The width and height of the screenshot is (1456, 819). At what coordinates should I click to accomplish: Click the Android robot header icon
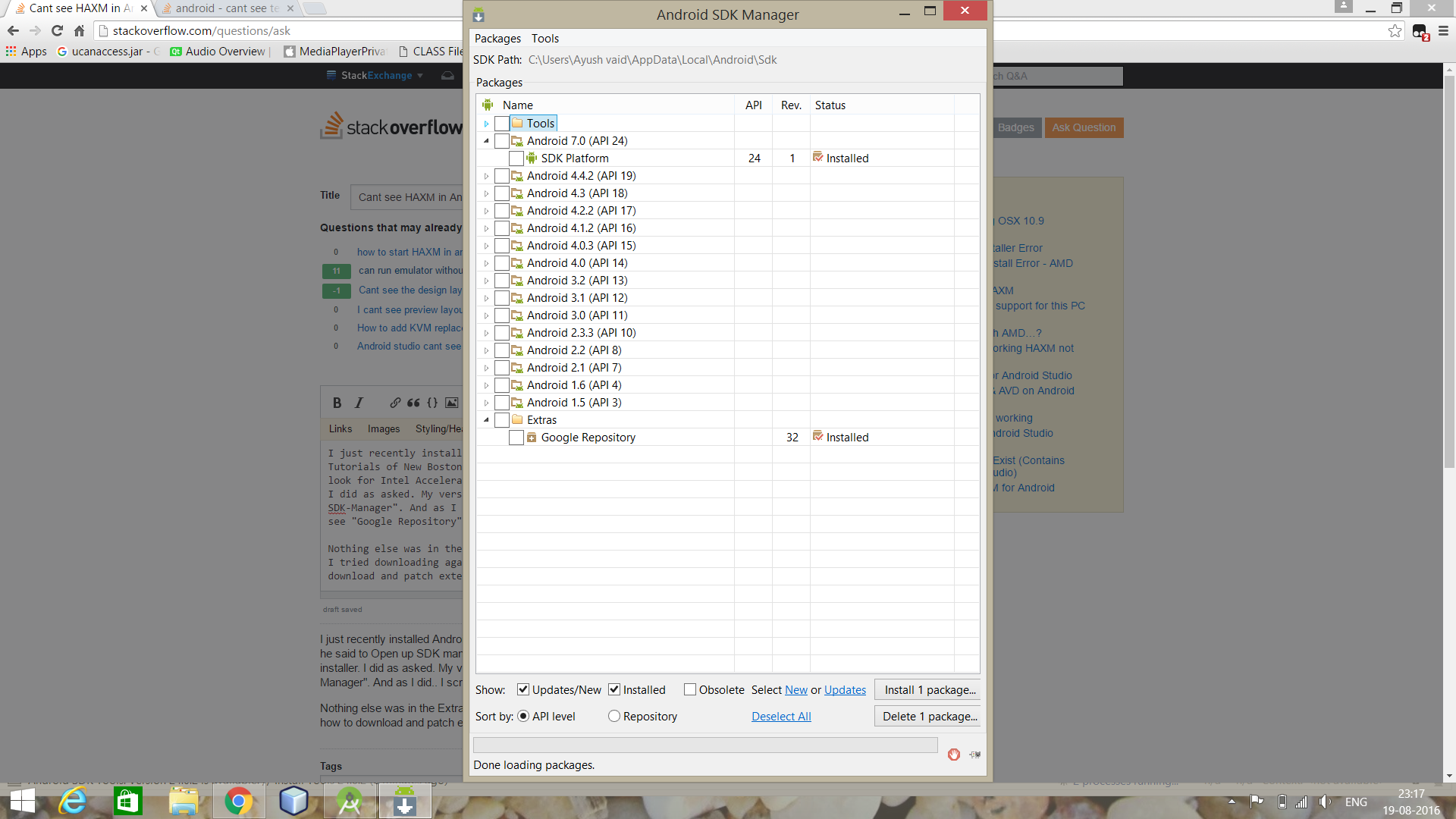pos(488,105)
